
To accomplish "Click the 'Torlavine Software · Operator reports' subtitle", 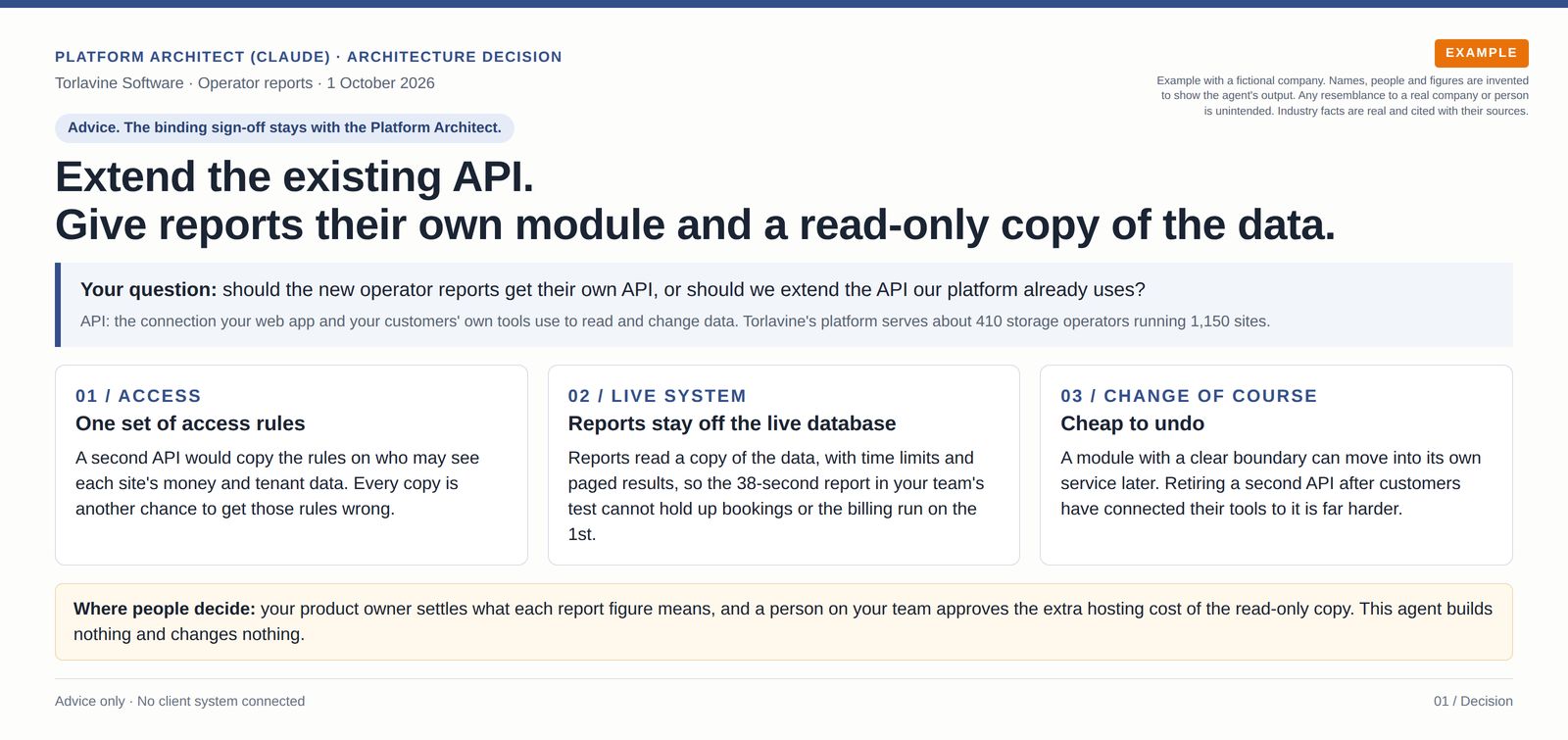I will [245, 83].
